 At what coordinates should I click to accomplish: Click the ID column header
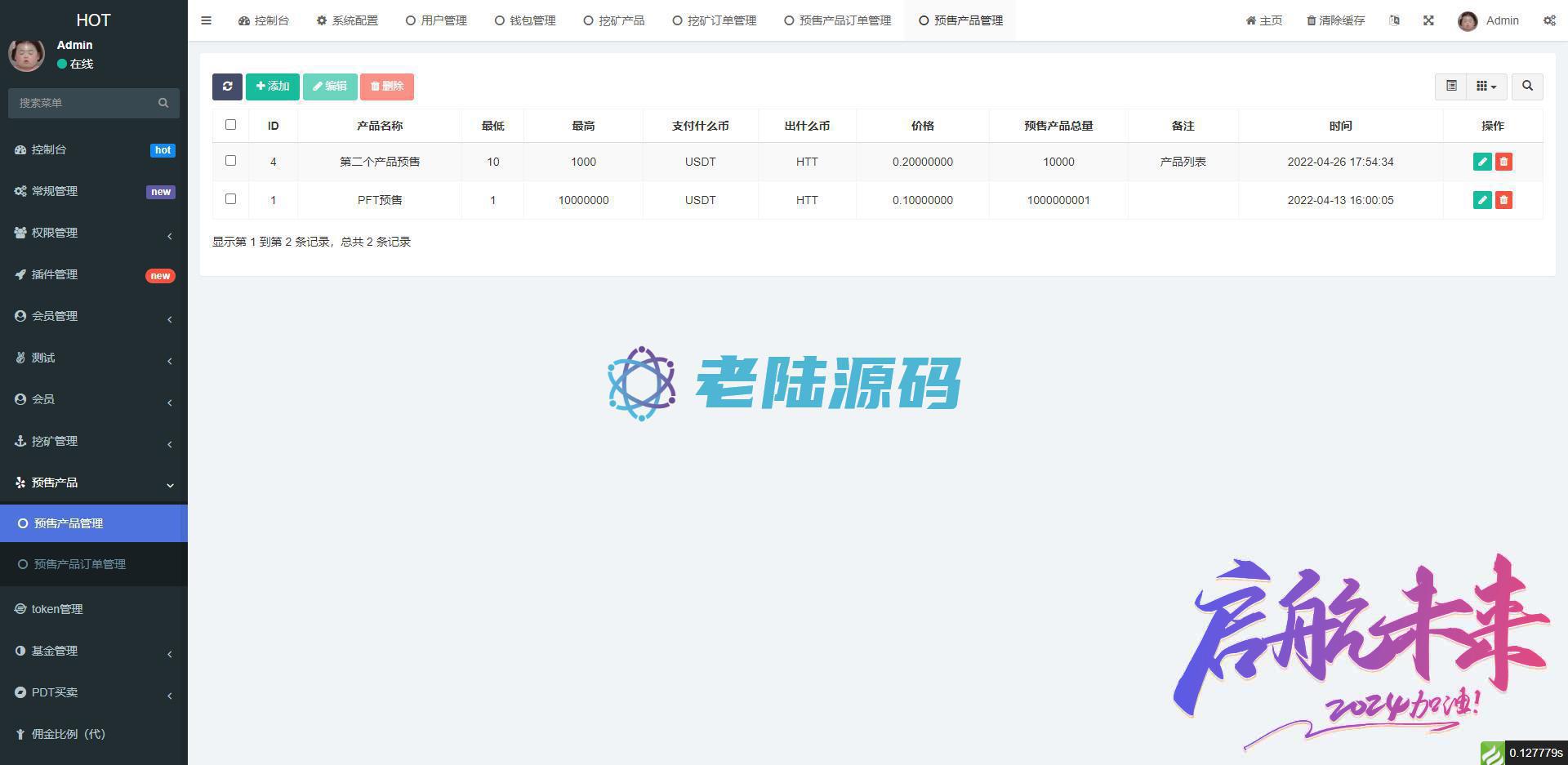coord(273,126)
